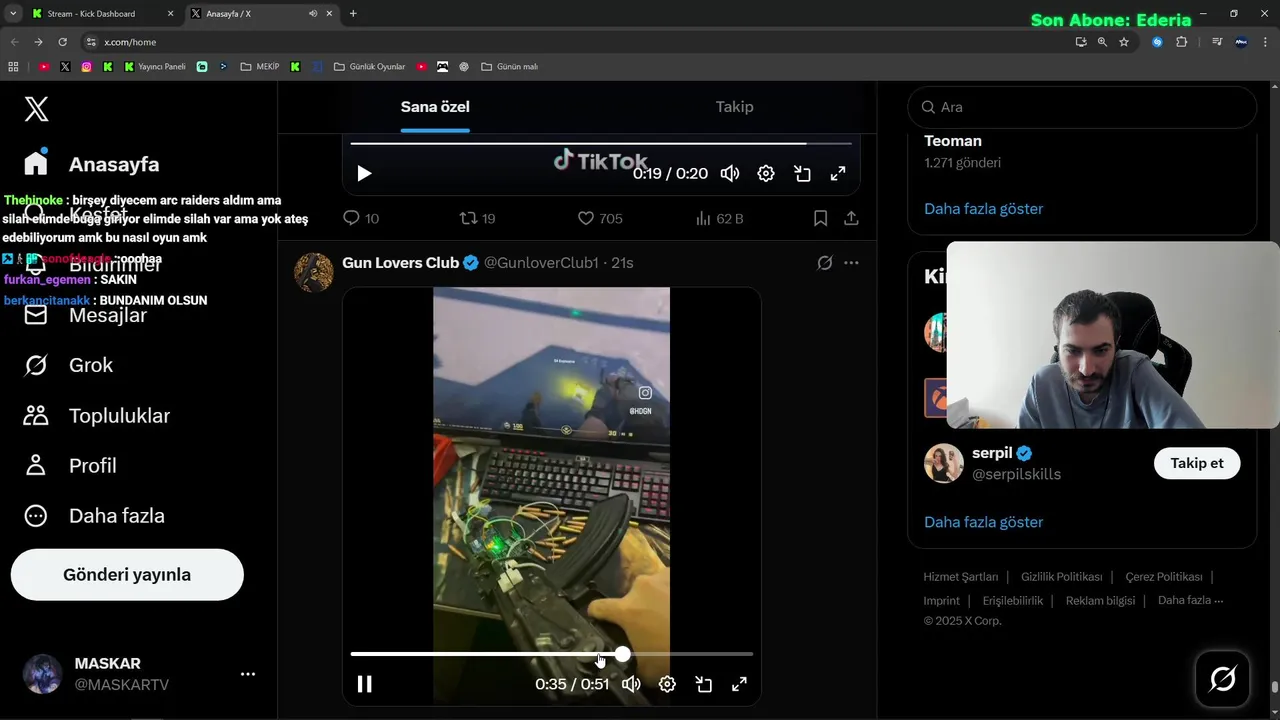Image resolution: width=1280 pixels, height=720 pixels.
Task: Open a new browser tab
Action: (353, 14)
